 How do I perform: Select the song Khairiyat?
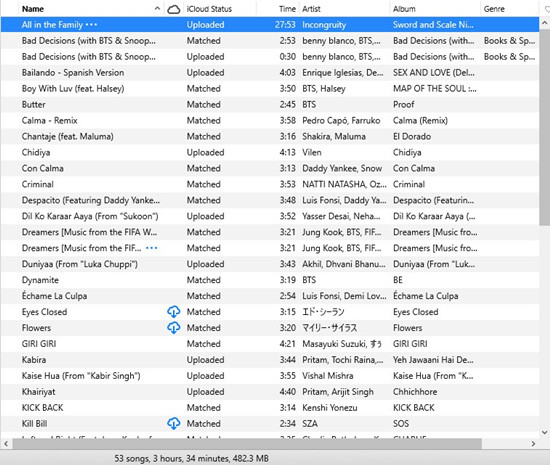click(x=39, y=391)
